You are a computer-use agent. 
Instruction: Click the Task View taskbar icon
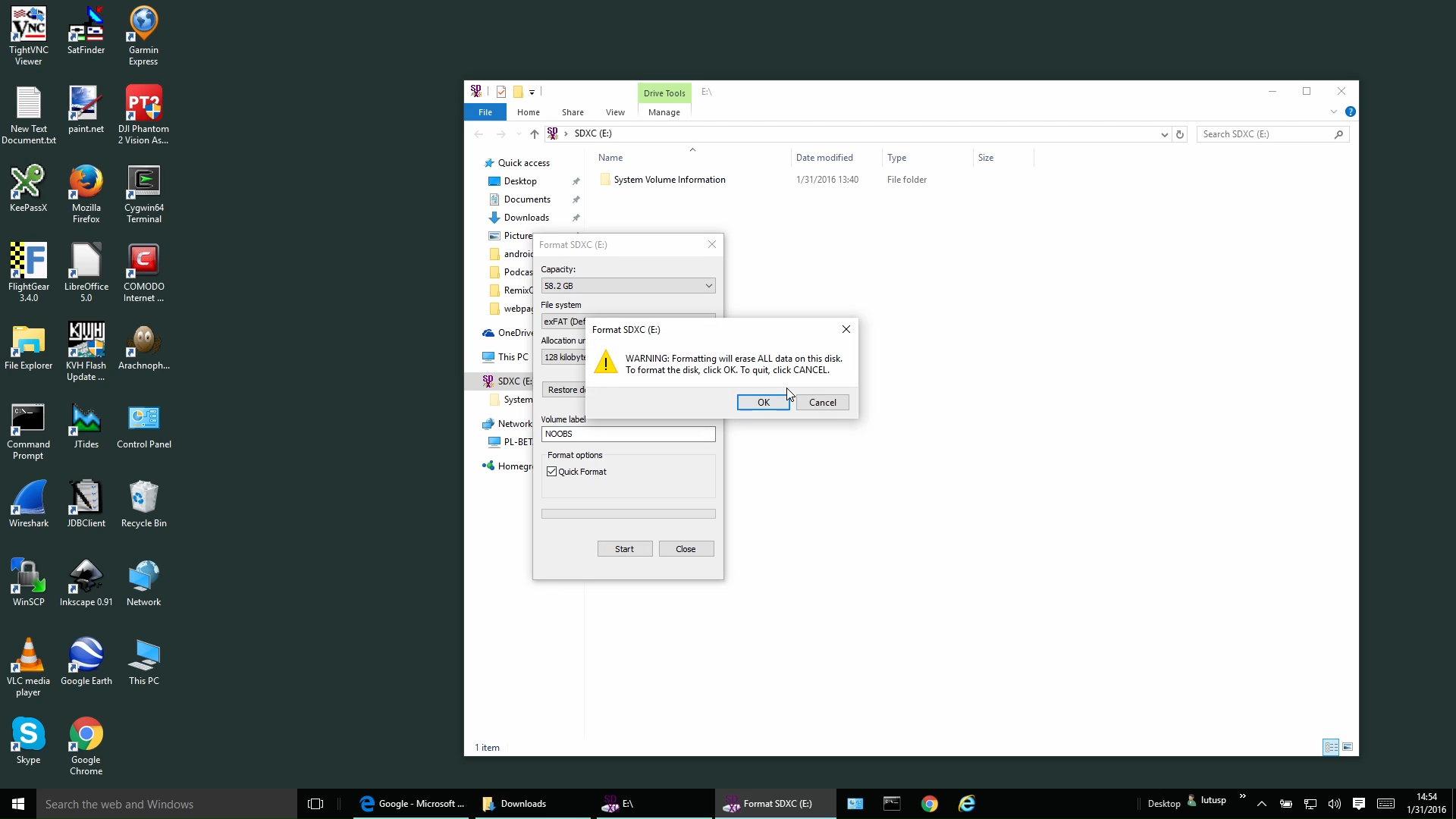tap(315, 804)
